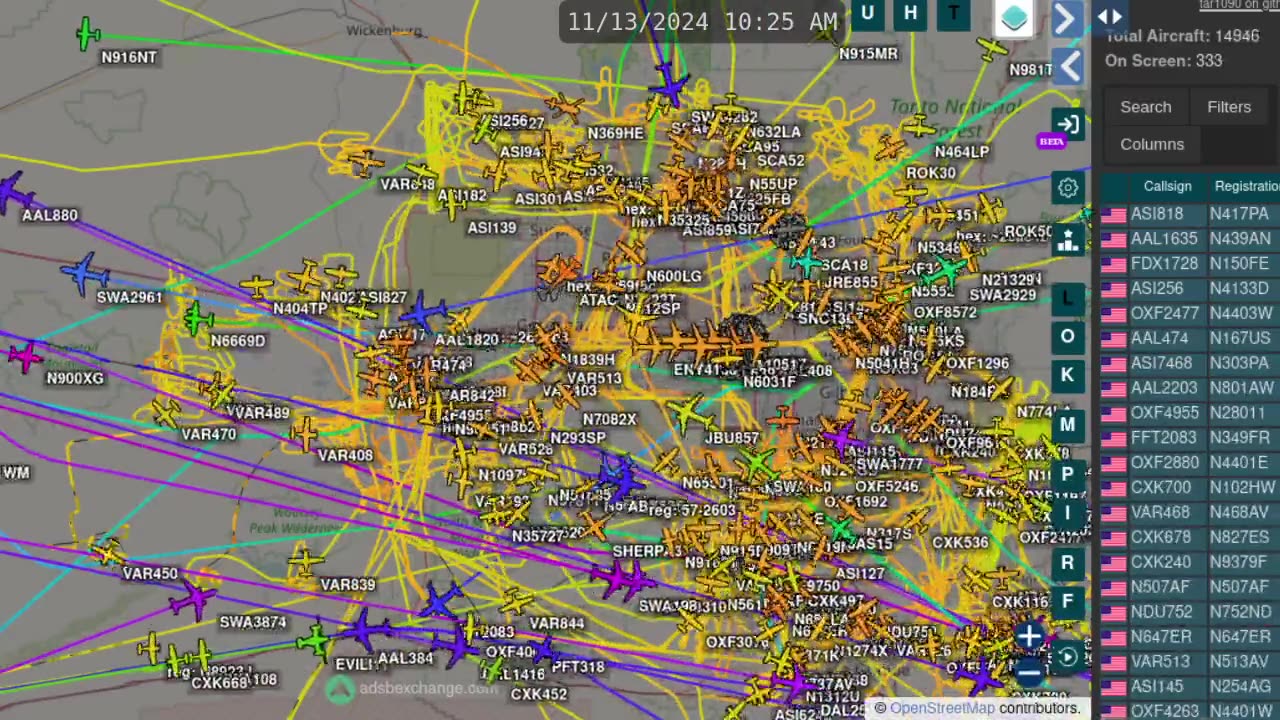Select the magenta N900XG aircraft icon
The height and width of the screenshot is (720, 1280).
(25, 356)
